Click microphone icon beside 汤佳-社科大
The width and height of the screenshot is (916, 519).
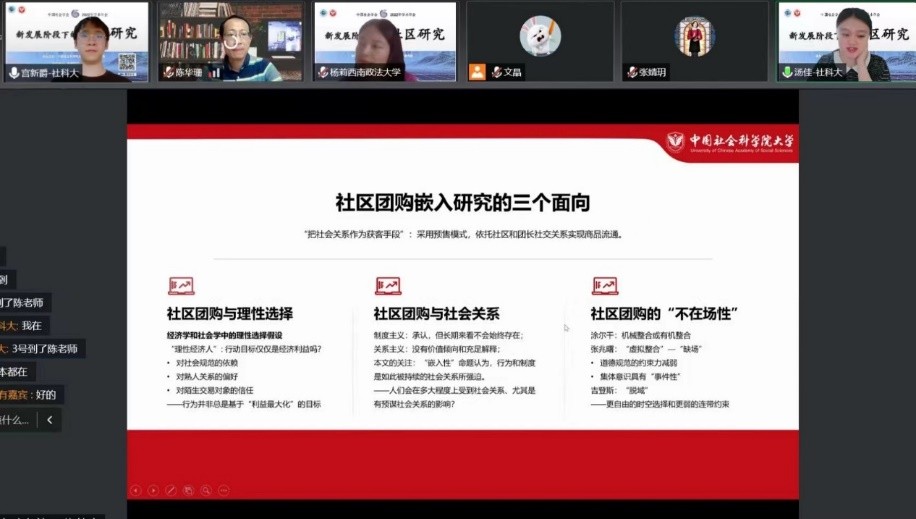(786, 73)
